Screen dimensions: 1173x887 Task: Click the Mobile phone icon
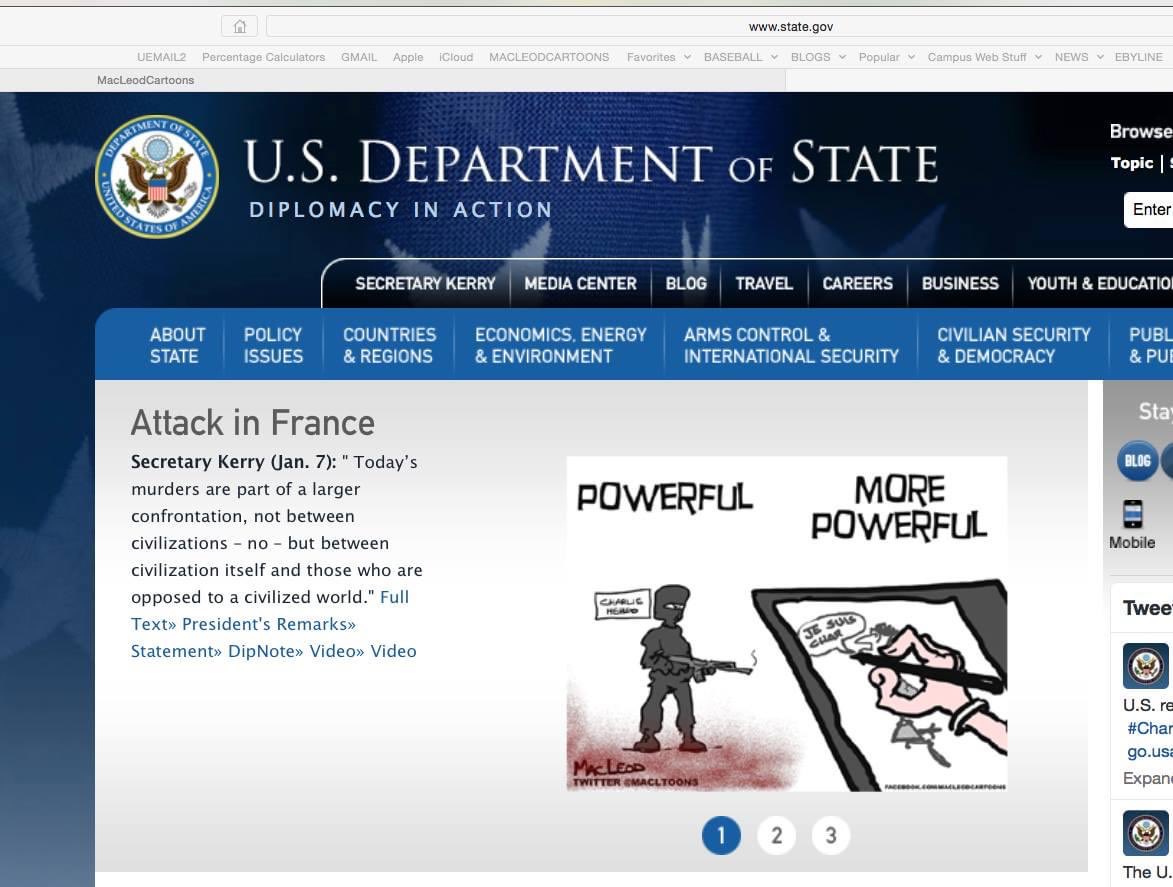[x=1133, y=515]
